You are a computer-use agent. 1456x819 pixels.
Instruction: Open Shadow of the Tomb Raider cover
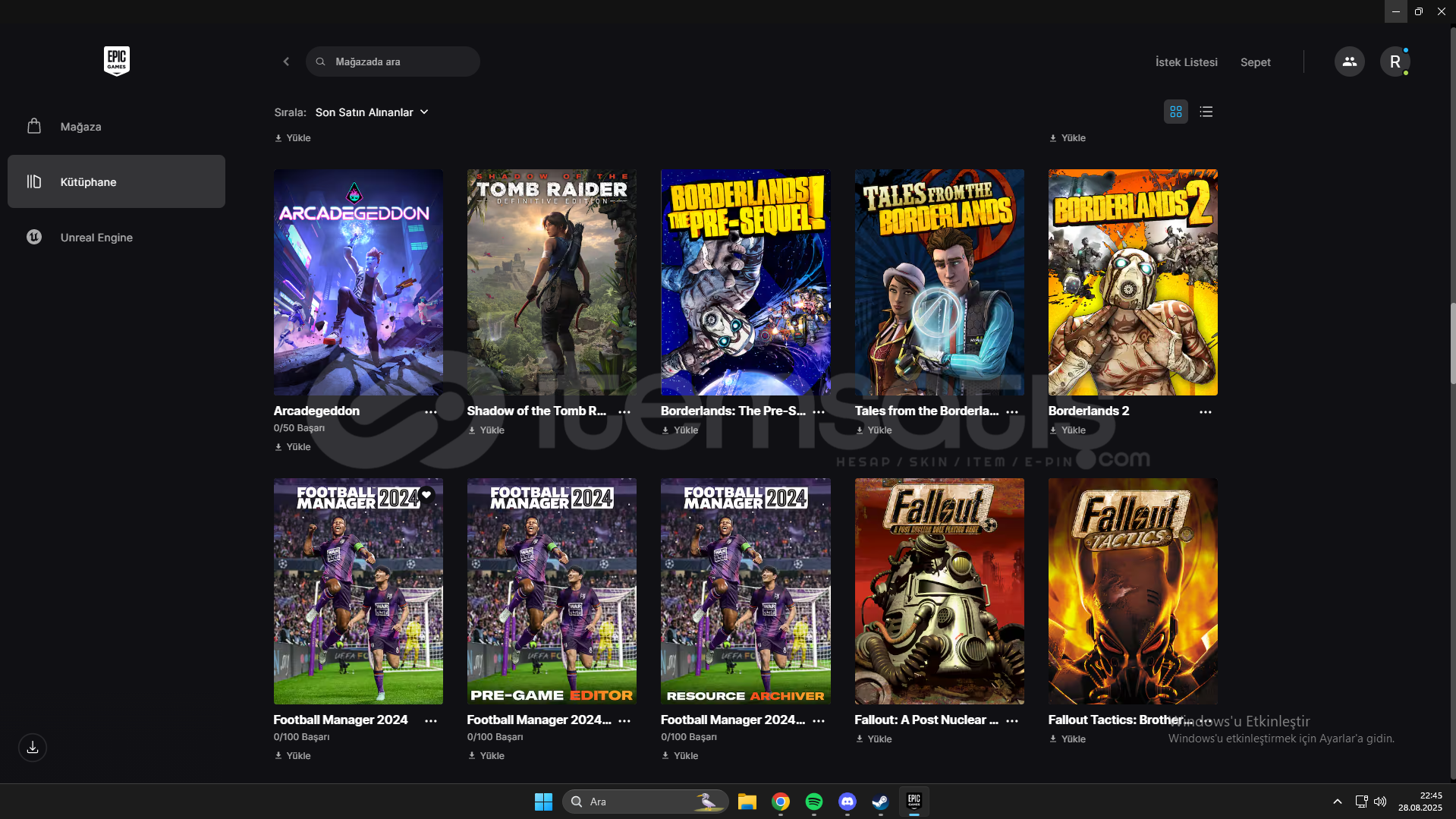click(x=552, y=282)
